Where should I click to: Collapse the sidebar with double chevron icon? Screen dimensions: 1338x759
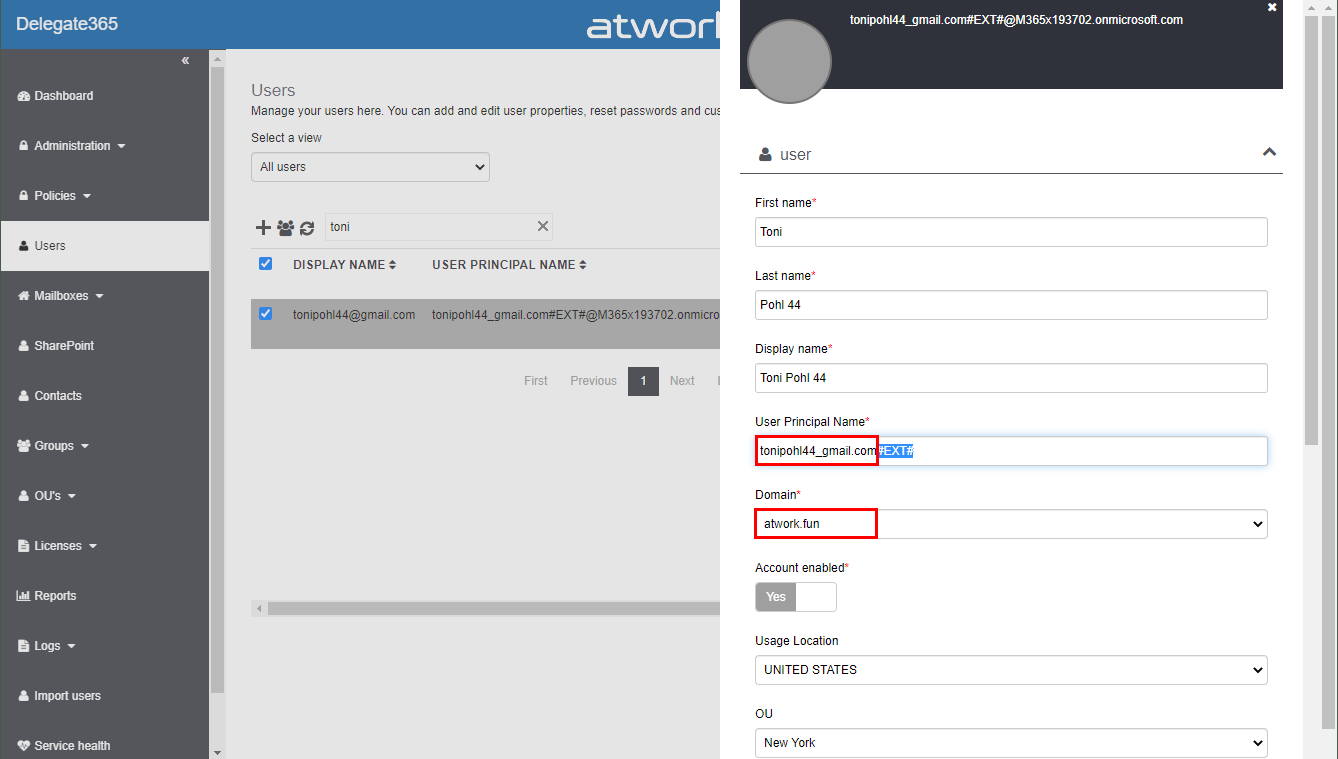click(x=185, y=61)
